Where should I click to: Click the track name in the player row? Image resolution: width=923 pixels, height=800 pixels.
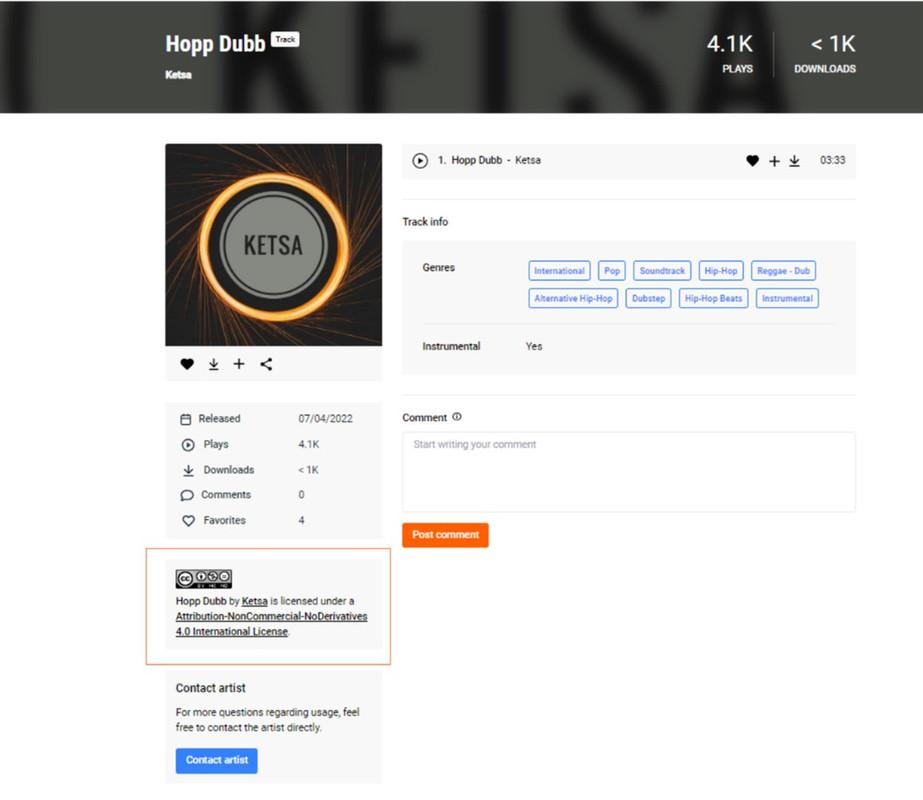pos(477,160)
